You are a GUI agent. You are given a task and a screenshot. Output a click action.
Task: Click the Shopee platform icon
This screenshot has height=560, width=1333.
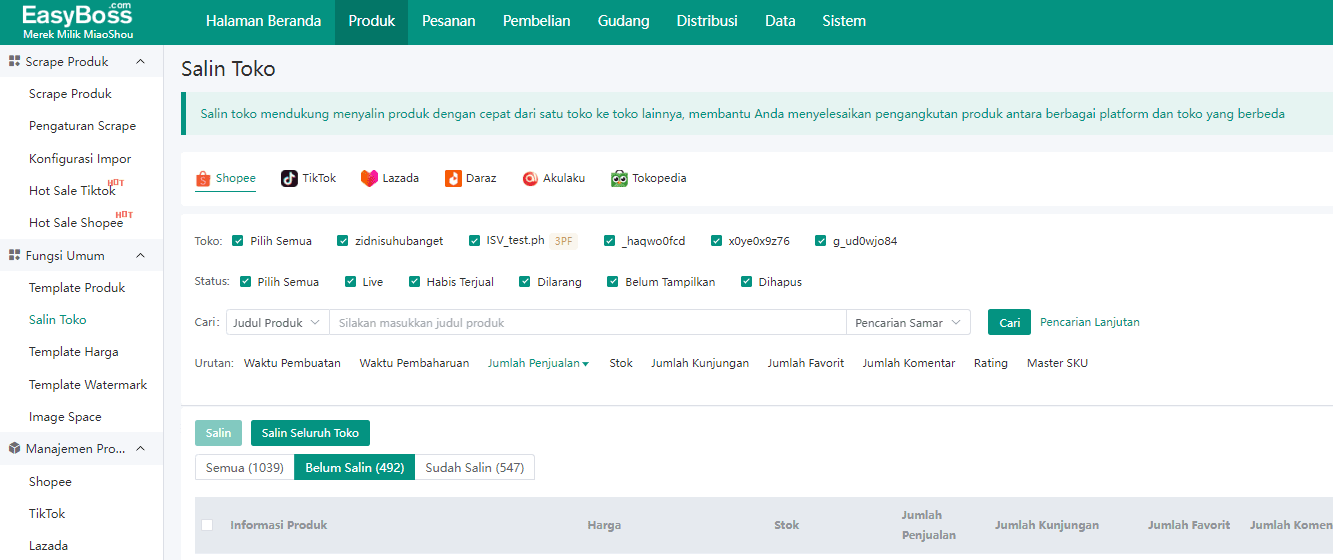coord(203,179)
